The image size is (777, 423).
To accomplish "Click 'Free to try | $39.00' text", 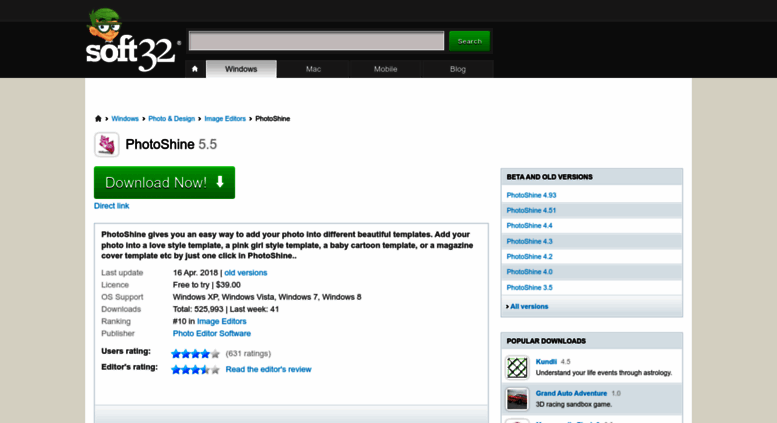I will (x=207, y=285).
